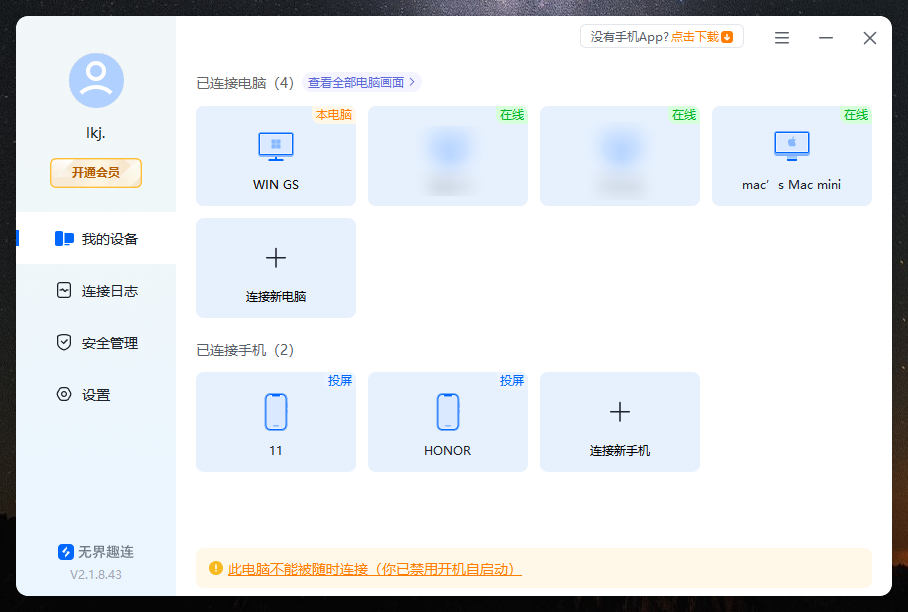Select the WIN GS computer icon
The width and height of the screenshot is (908, 612).
click(275, 145)
